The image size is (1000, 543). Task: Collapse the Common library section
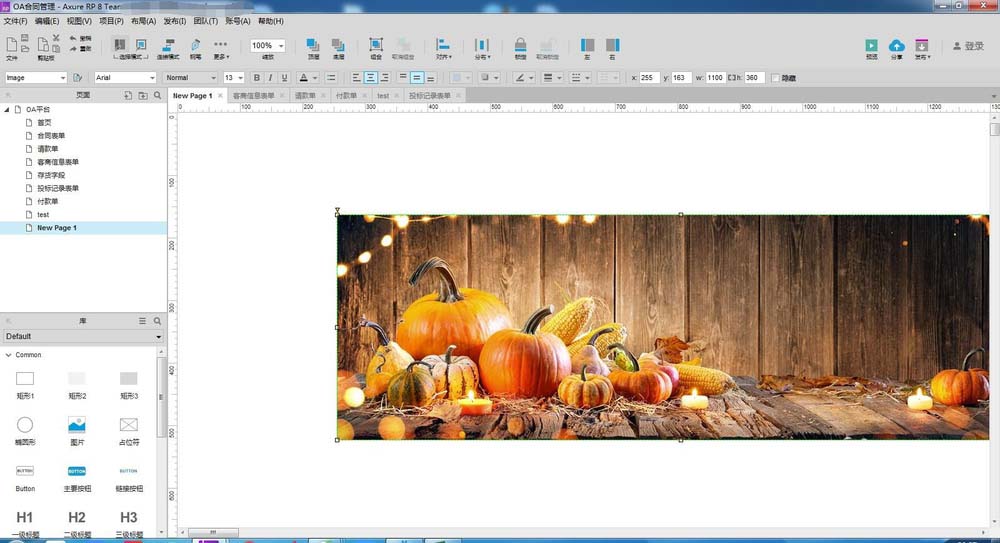pyautogui.click(x=9, y=355)
